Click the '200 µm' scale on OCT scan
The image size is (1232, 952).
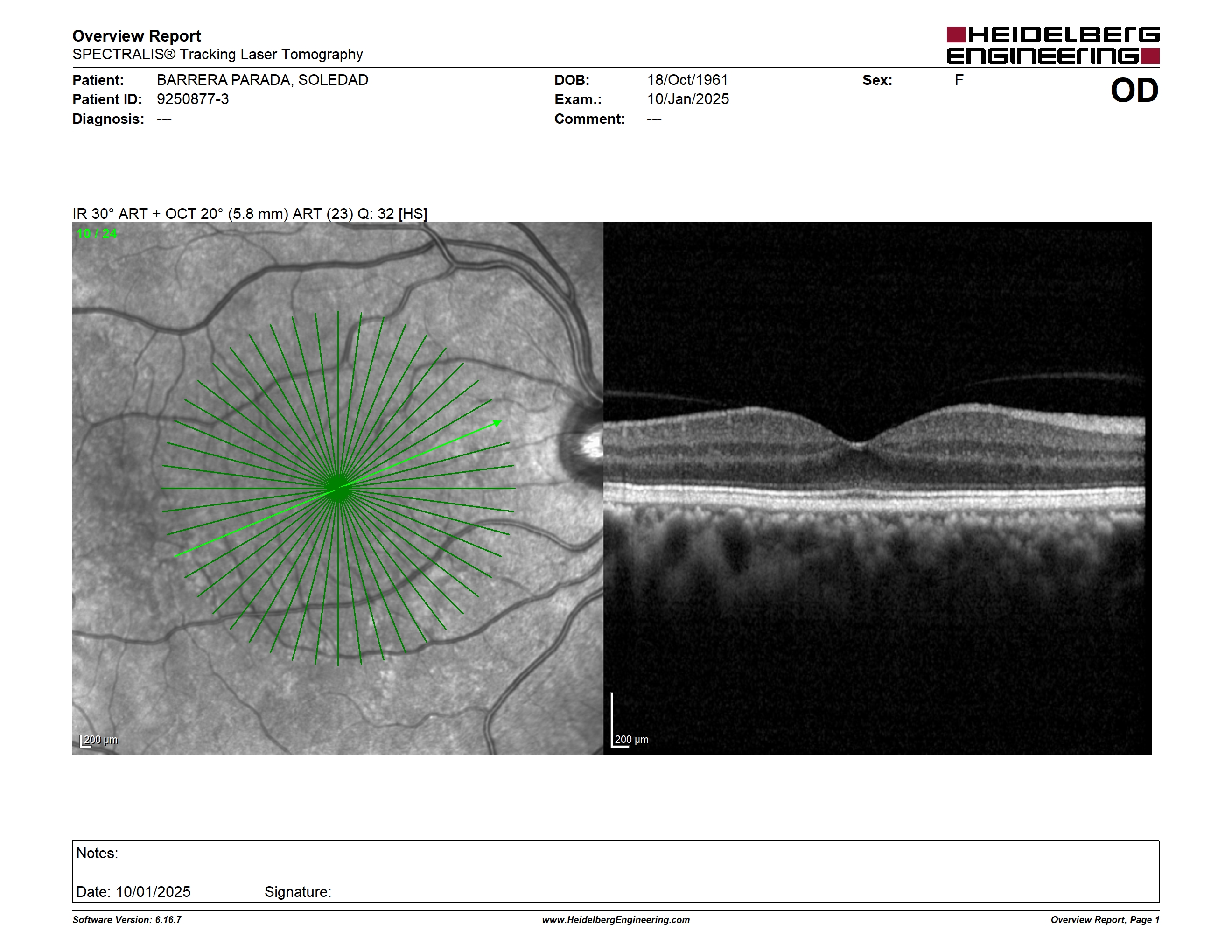coord(630,739)
